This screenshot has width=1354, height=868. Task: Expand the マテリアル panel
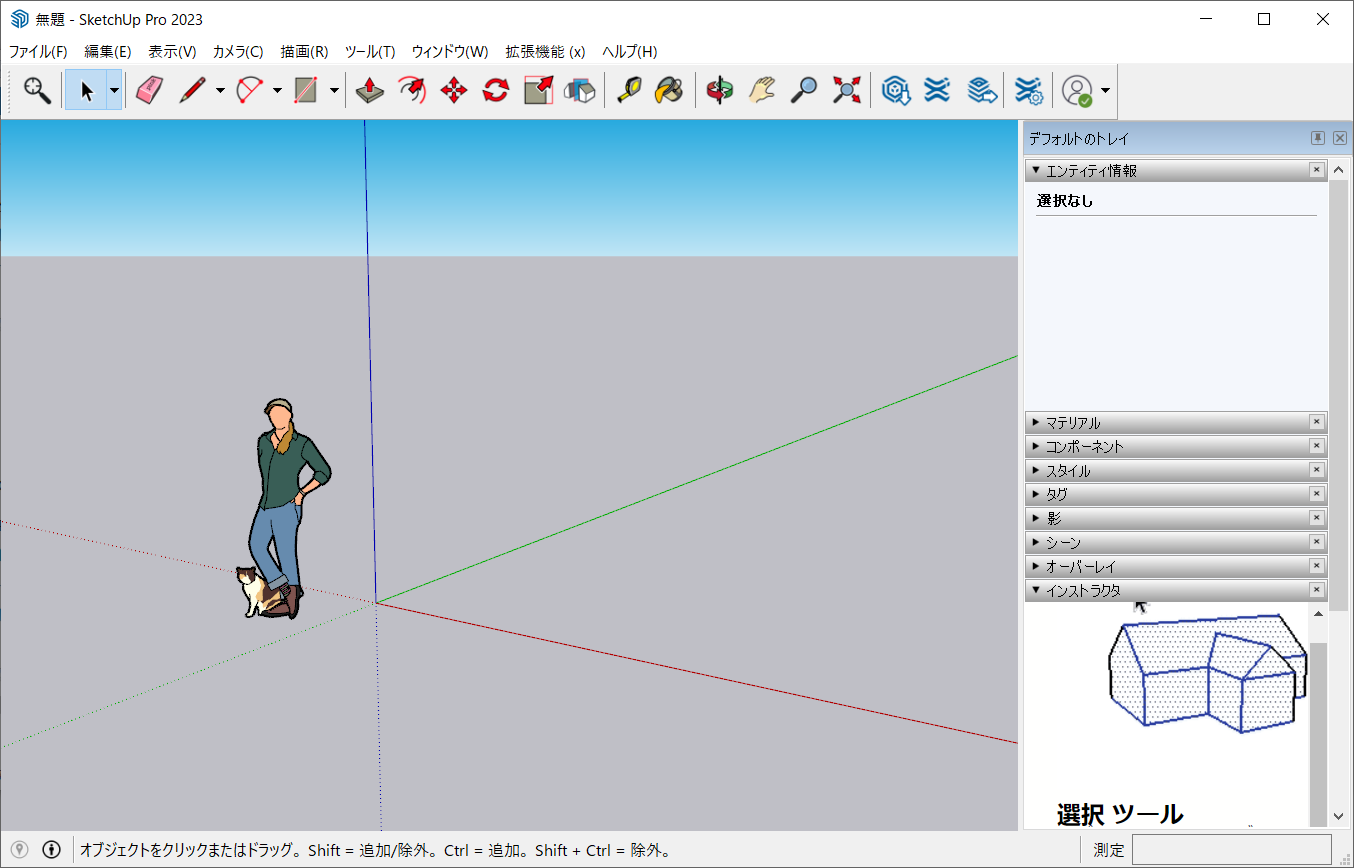[1036, 423]
